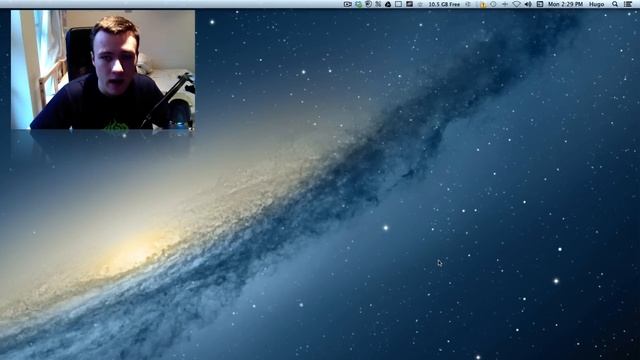The height and width of the screenshot is (360, 640).
Task: Open the Google Drive menu bar icon
Action: pos(388,4)
